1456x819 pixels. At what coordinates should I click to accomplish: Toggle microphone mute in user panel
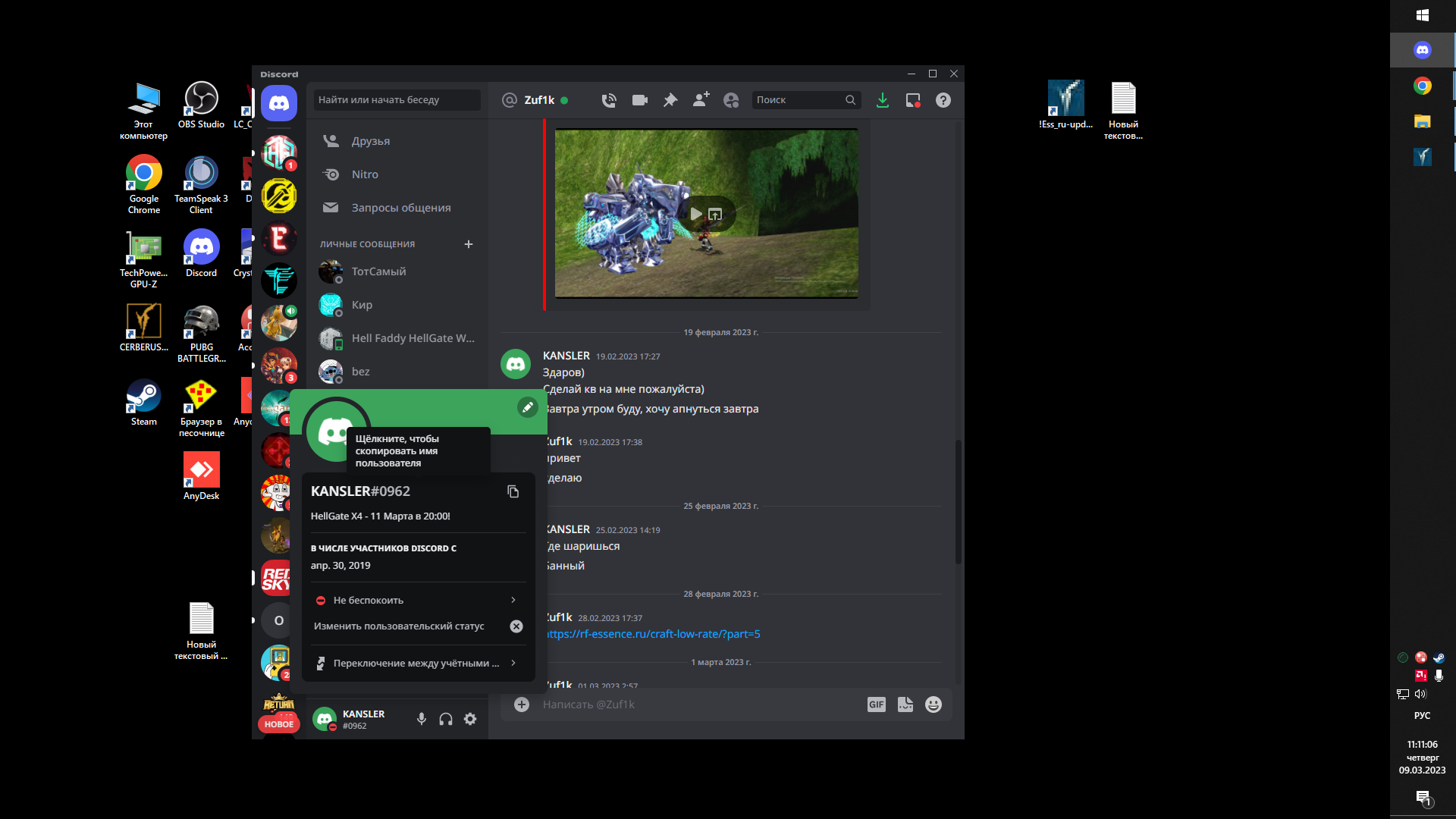point(422,719)
